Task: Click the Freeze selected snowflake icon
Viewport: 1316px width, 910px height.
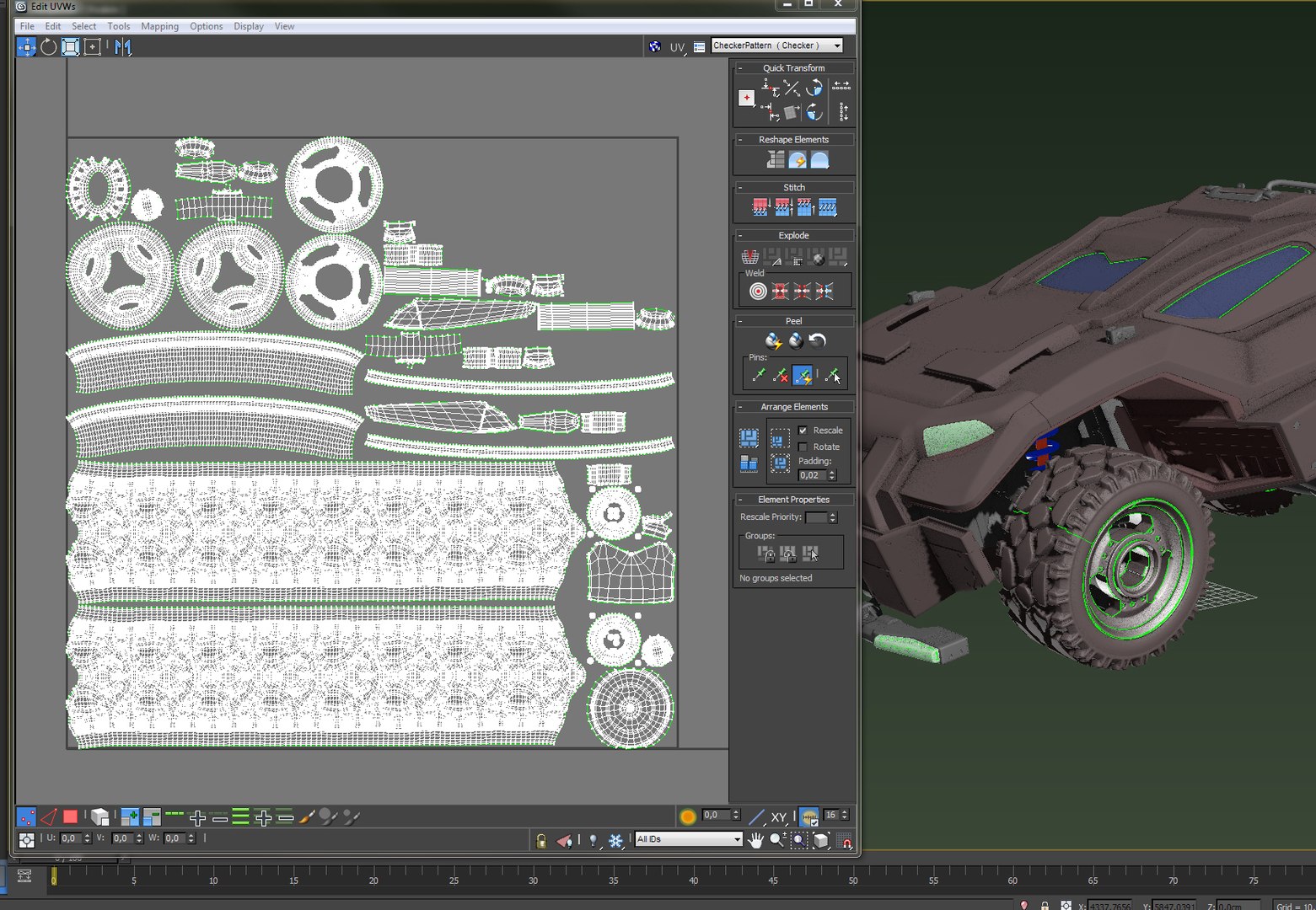Action: pos(615,840)
